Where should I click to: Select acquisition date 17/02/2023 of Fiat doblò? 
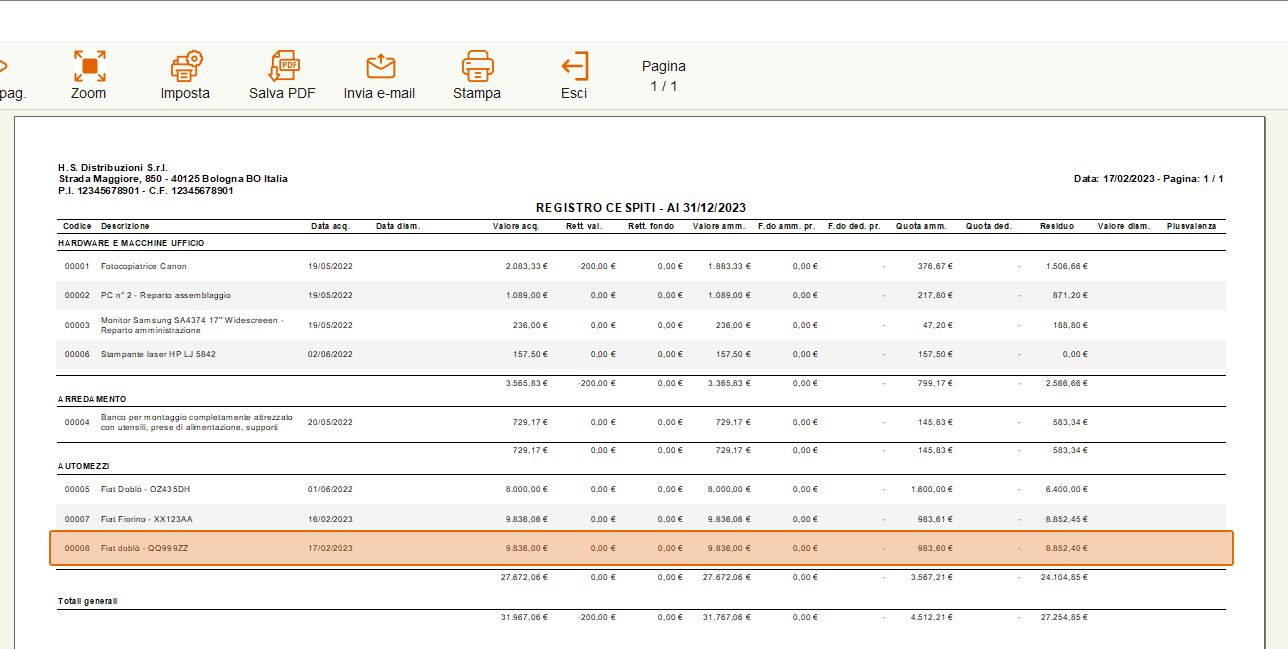(x=330, y=548)
